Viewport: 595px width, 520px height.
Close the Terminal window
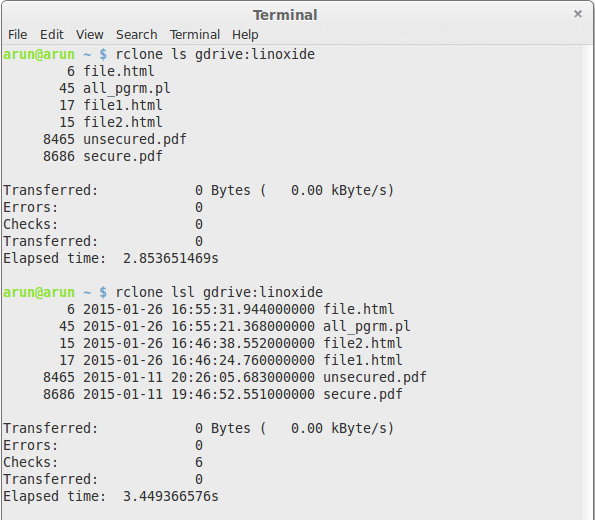[x=578, y=14]
